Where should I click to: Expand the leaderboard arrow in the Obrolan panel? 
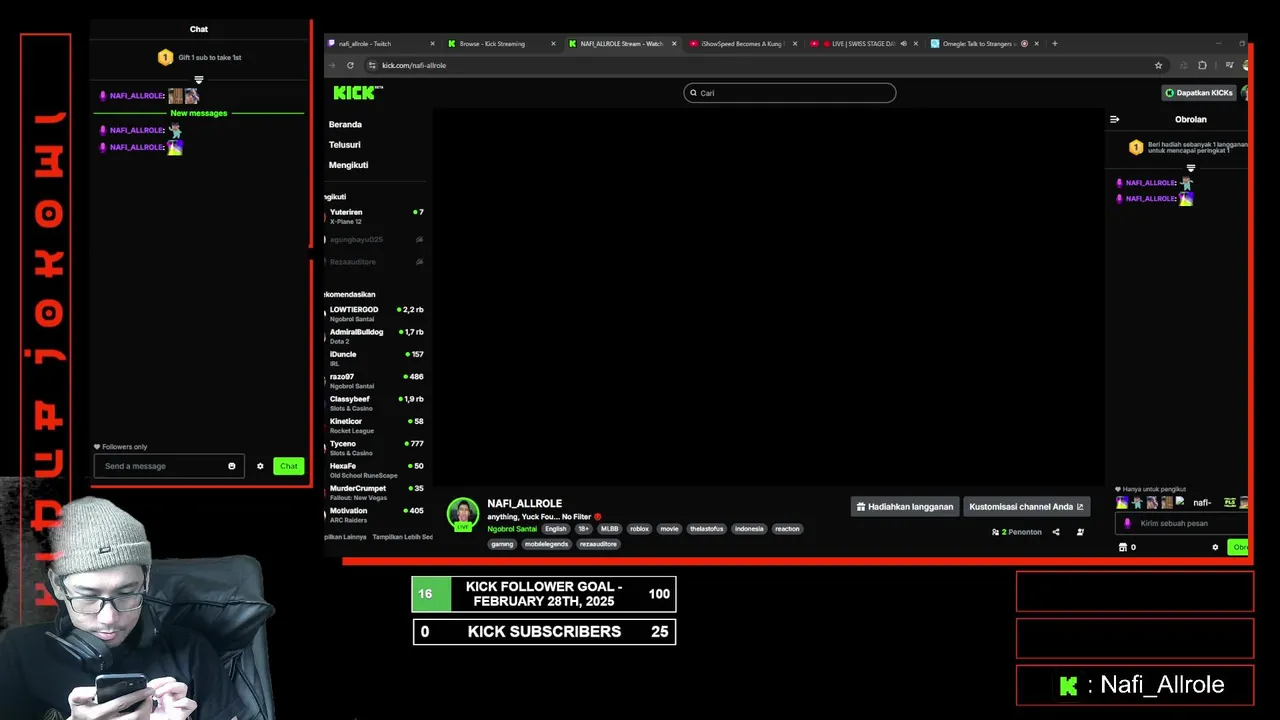tap(1190, 168)
